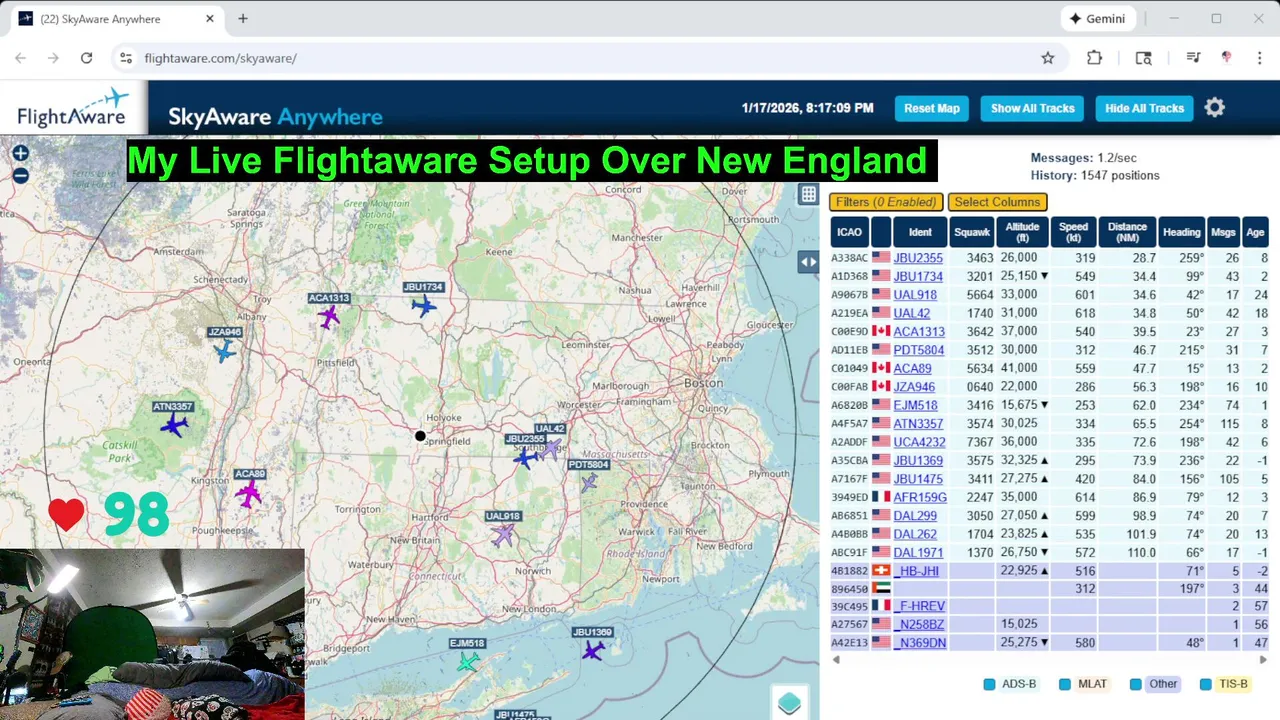Toggle sidebar with the double-arrow icon
This screenshot has height=720, width=1280.
[808, 262]
